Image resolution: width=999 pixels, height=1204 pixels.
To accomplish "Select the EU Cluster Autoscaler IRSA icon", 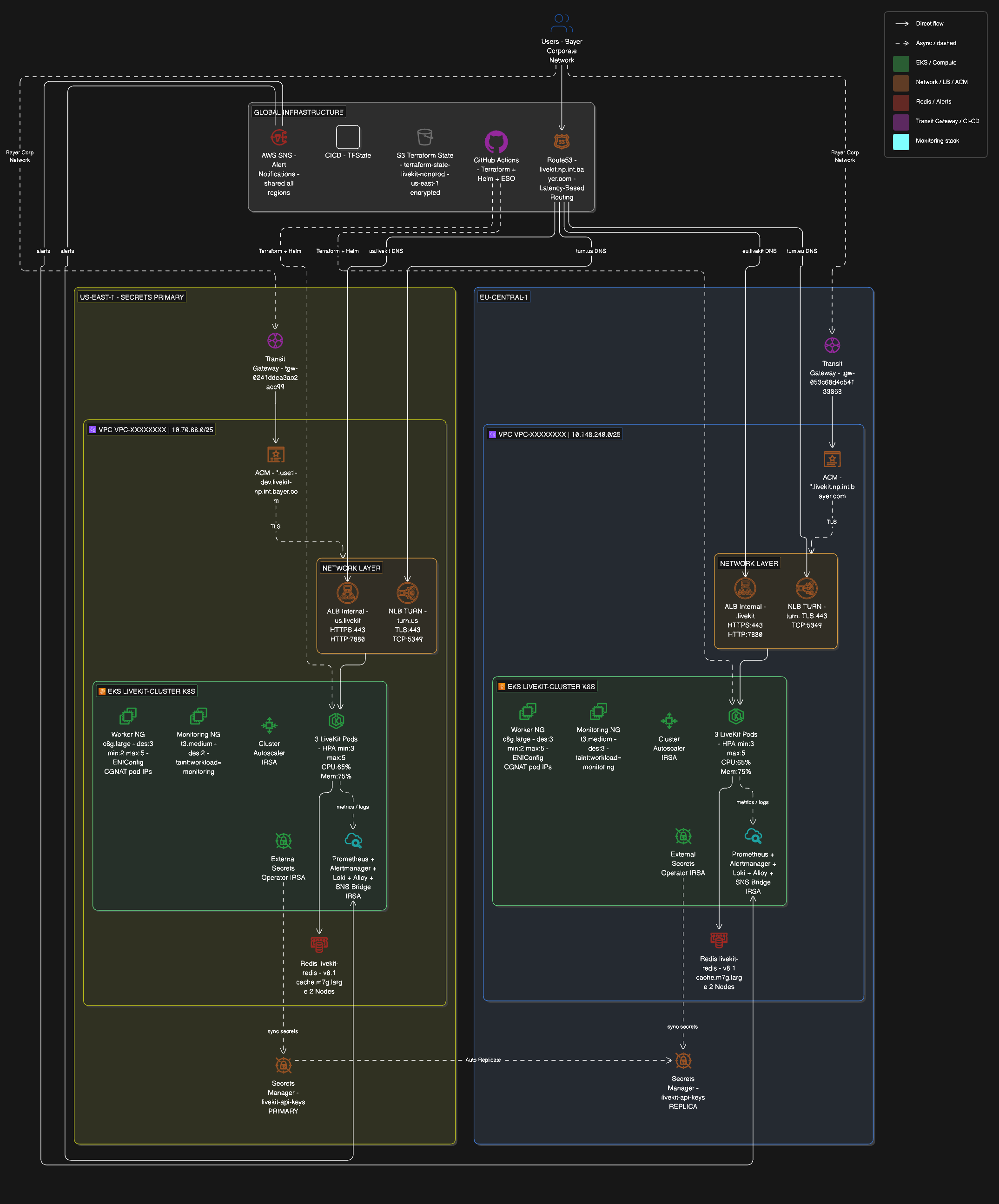I will coord(668,721).
